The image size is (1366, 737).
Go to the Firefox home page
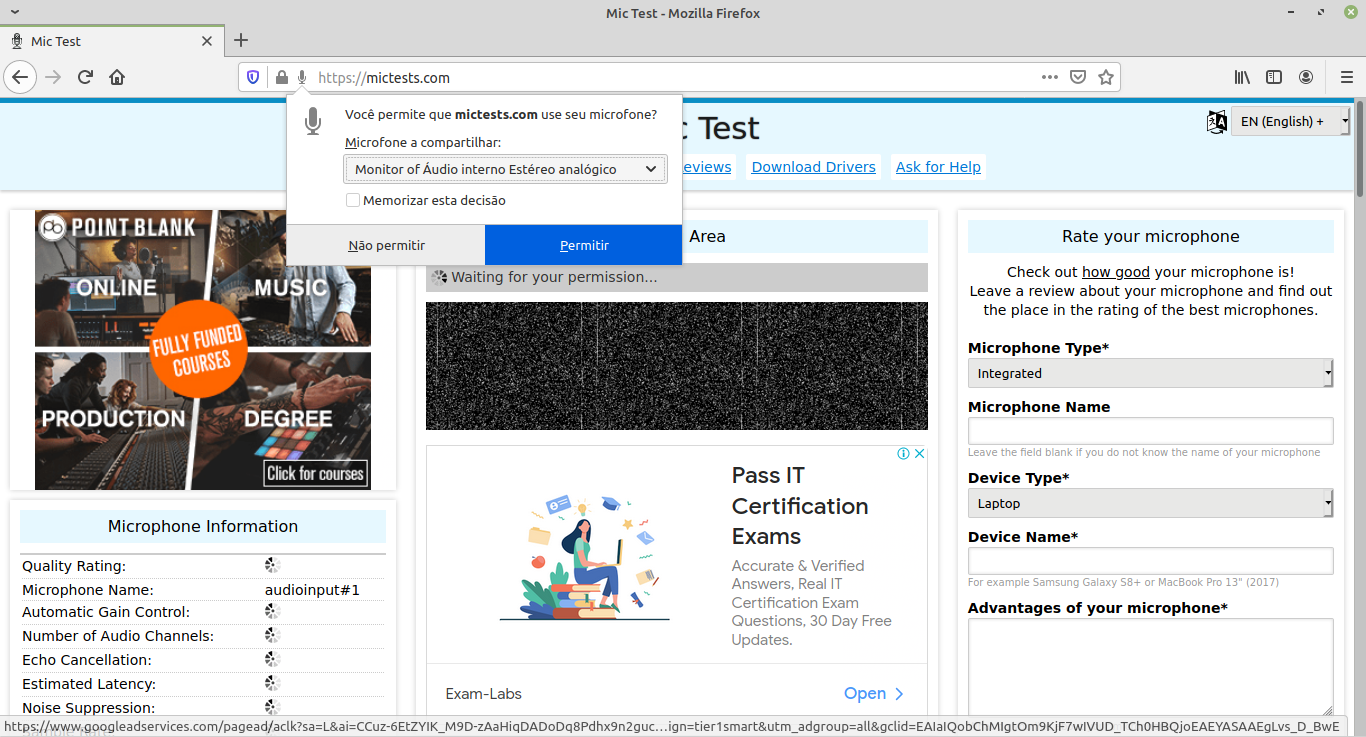point(117,77)
